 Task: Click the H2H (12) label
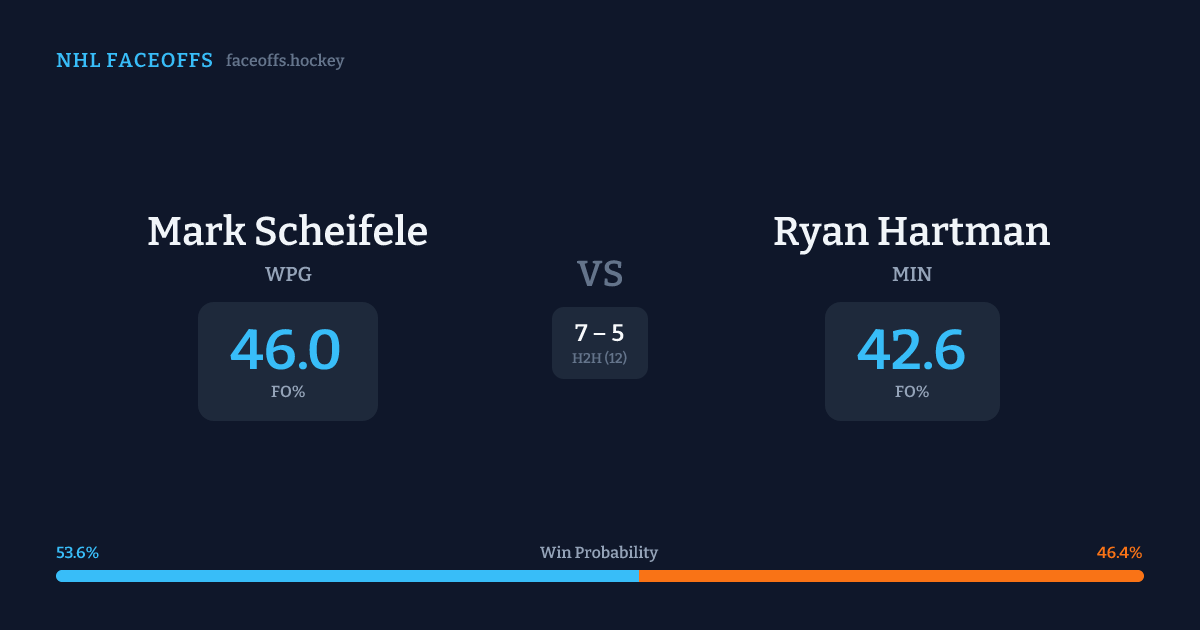pos(600,358)
